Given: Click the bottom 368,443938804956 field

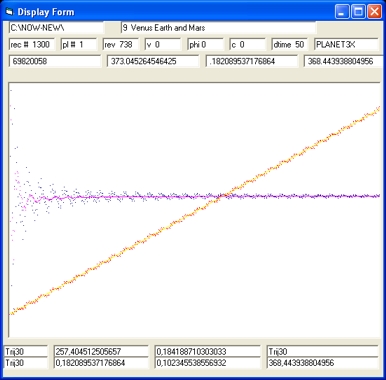Looking at the screenshot, I should coord(323,363).
